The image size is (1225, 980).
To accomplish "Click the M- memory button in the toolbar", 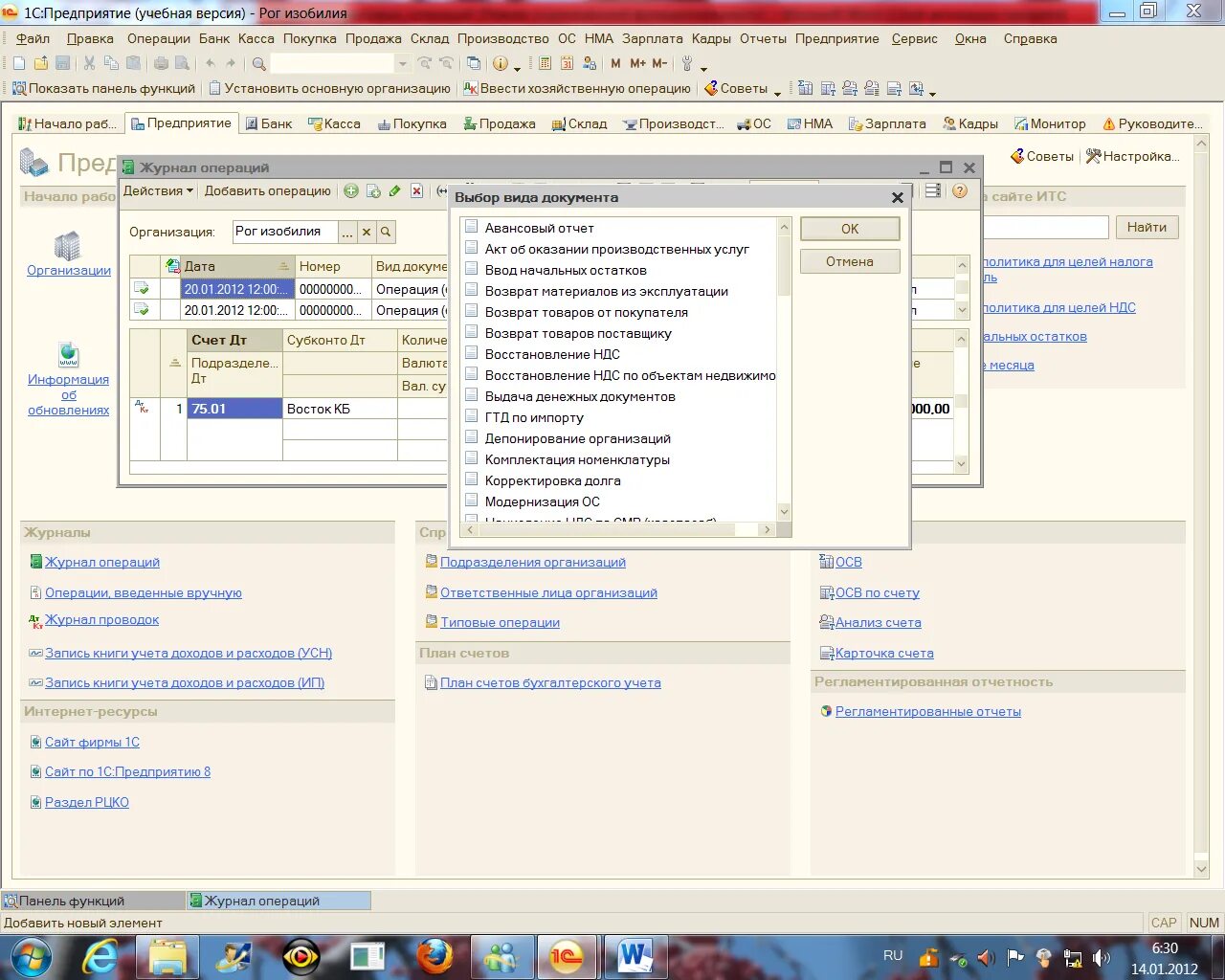I will tap(659, 63).
